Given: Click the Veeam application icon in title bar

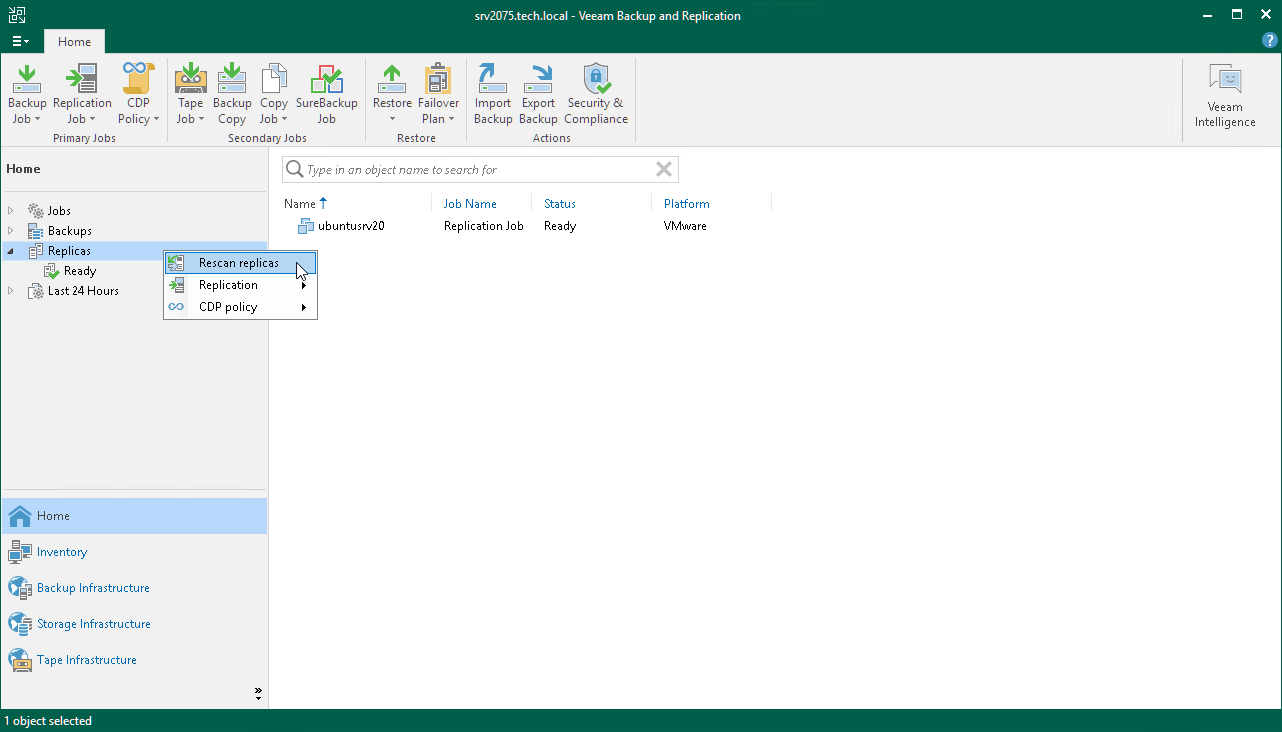Looking at the screenshot, I should 16,15.
